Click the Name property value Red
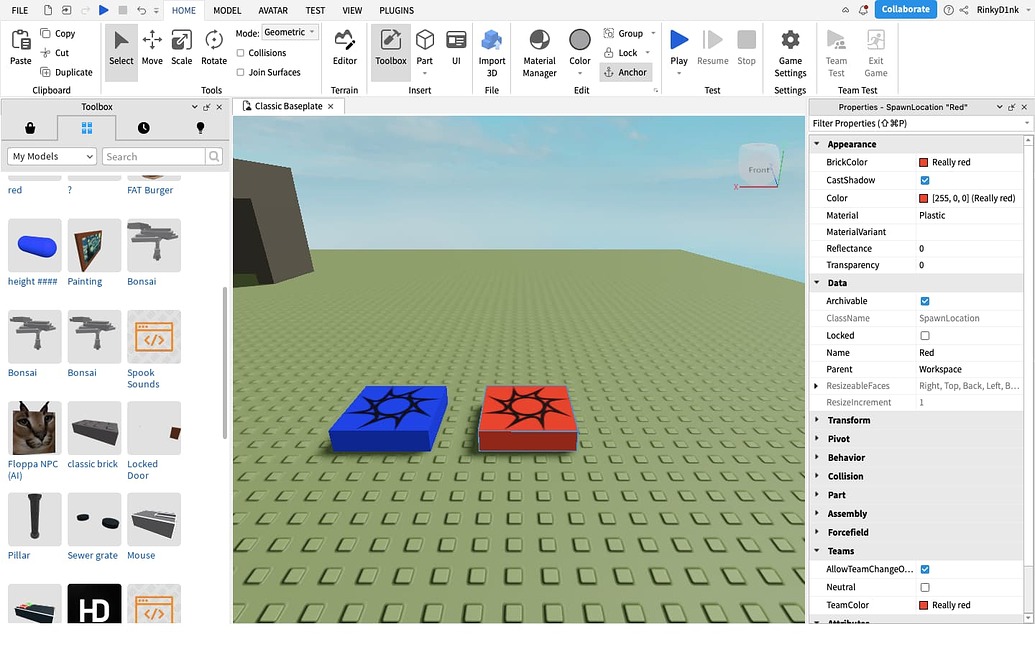 (x=926, y=352)
